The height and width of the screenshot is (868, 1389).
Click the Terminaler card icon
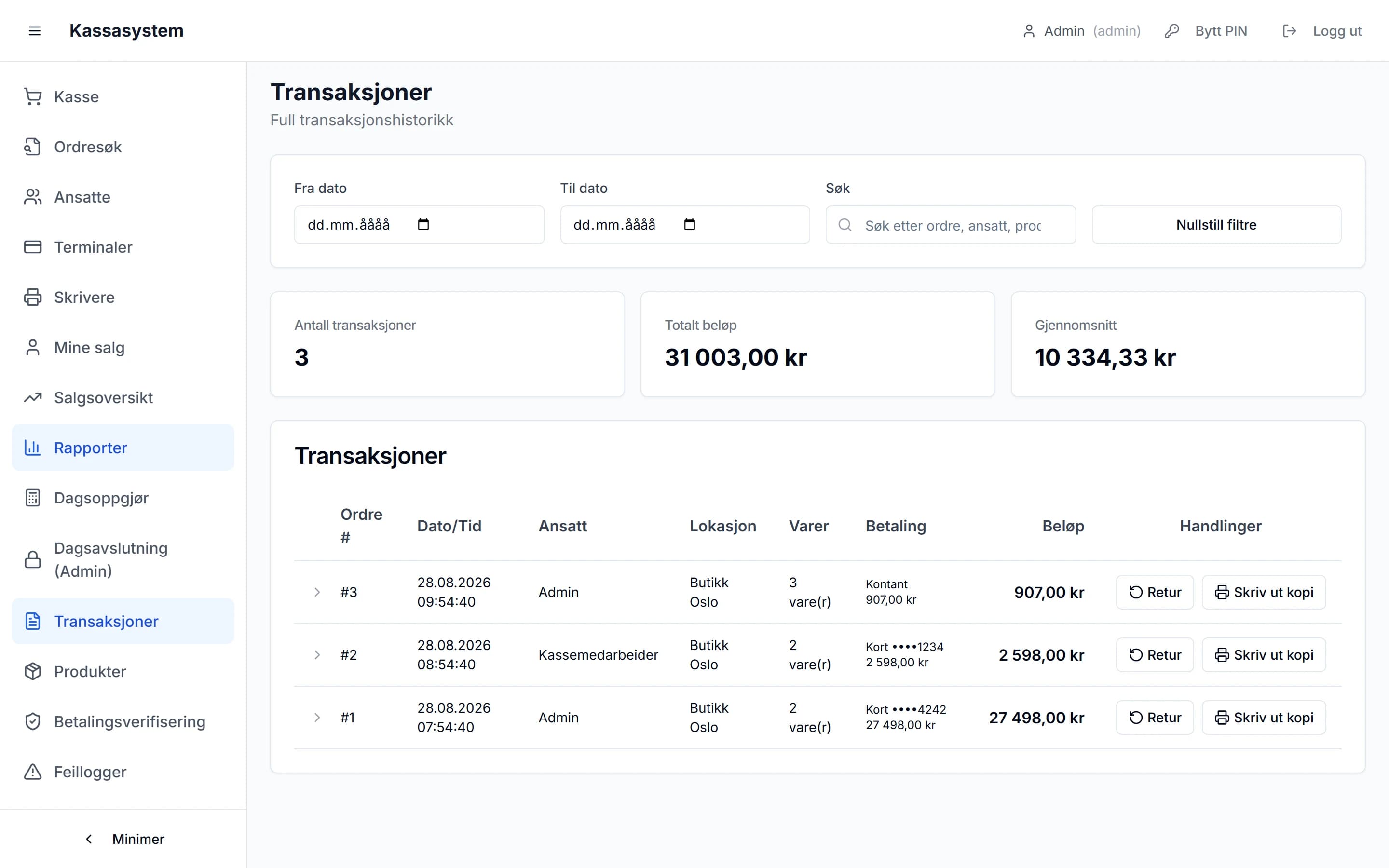[33, 247]
